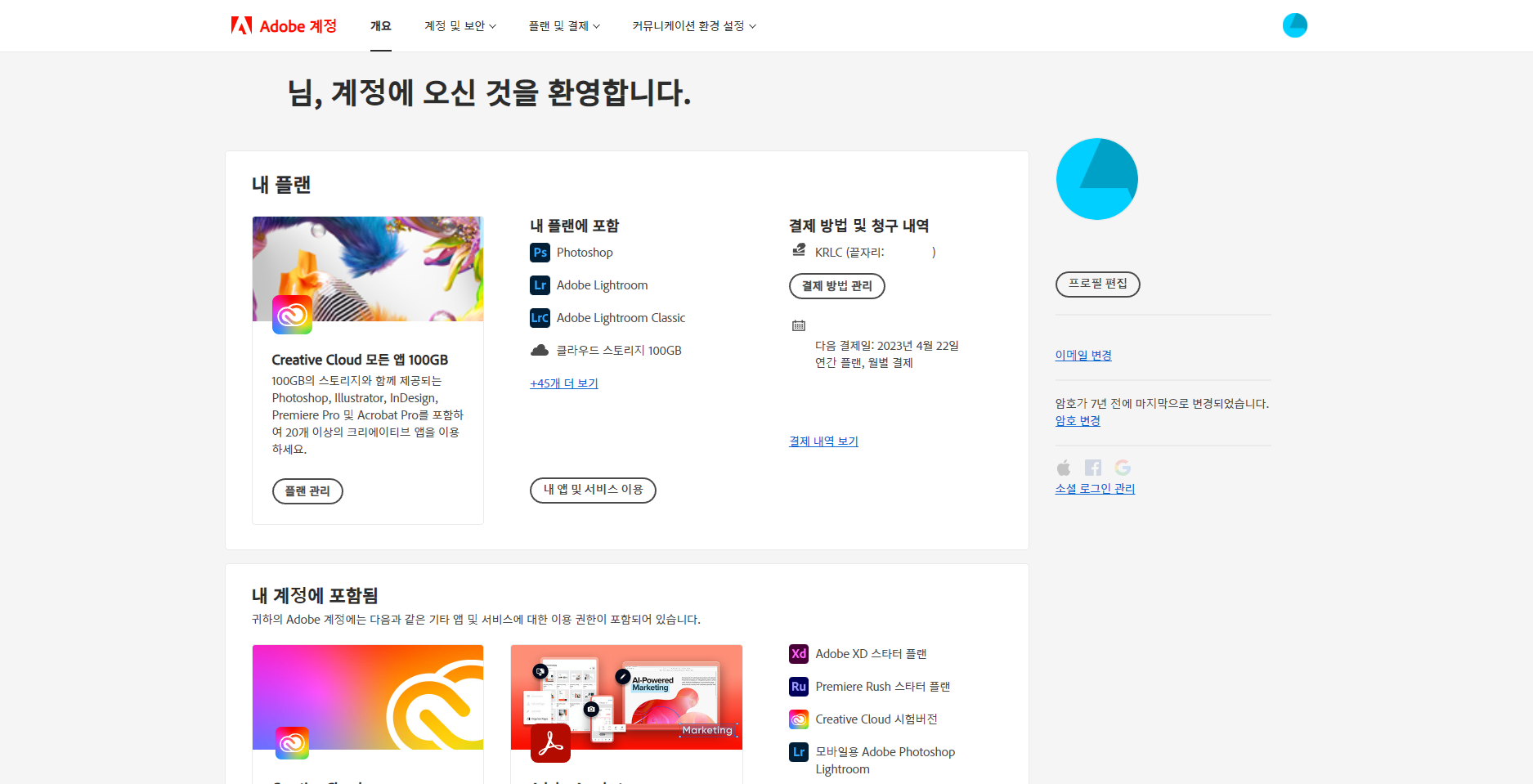The width and height of the screenshot is (1533, 784).
Task: Open the +45개 더 보기 link
Action: pos(564,383)
